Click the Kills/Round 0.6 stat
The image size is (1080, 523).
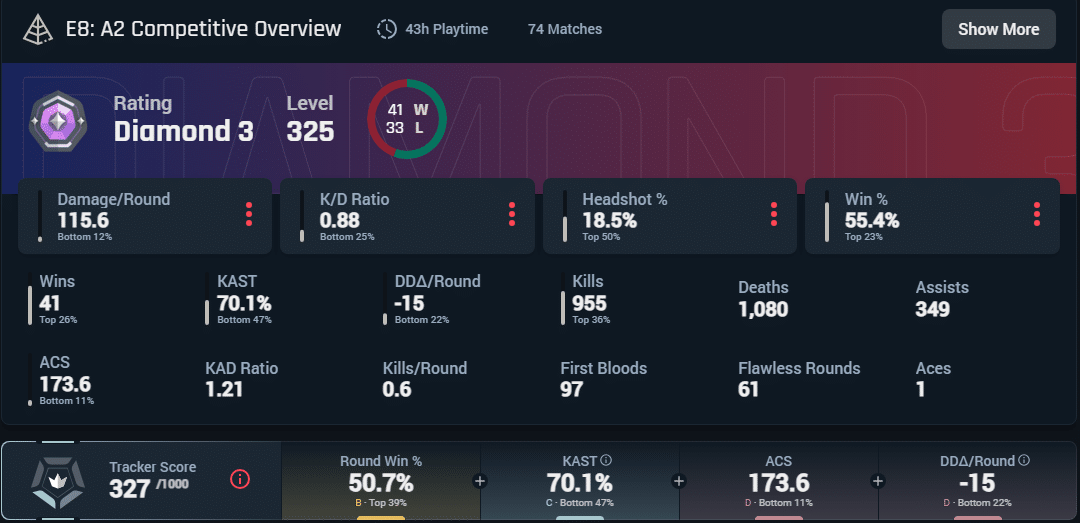(425, 379)
